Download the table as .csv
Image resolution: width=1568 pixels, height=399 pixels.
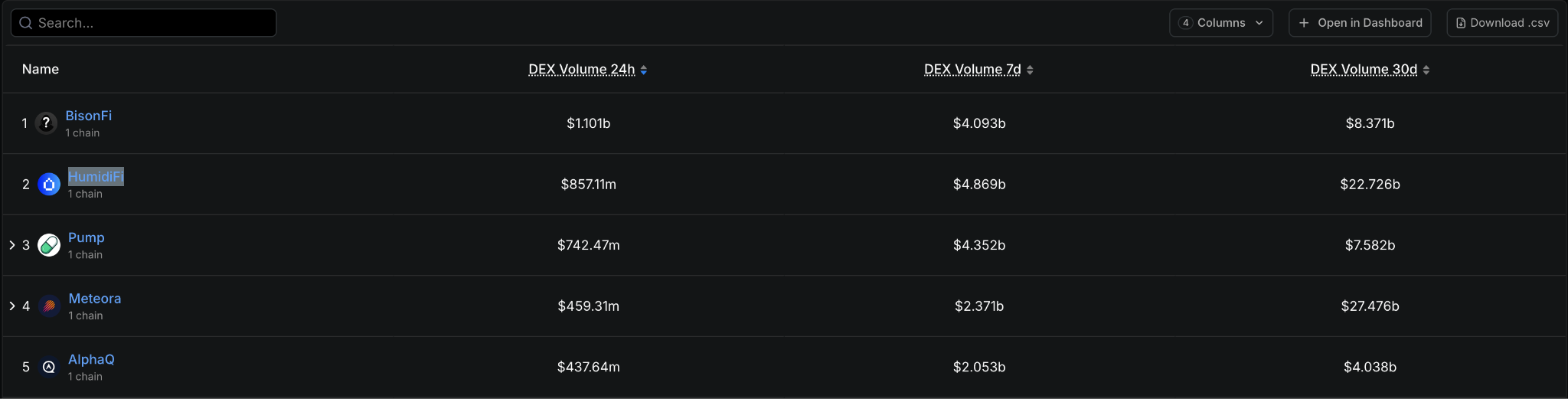tap(1502, 23)
